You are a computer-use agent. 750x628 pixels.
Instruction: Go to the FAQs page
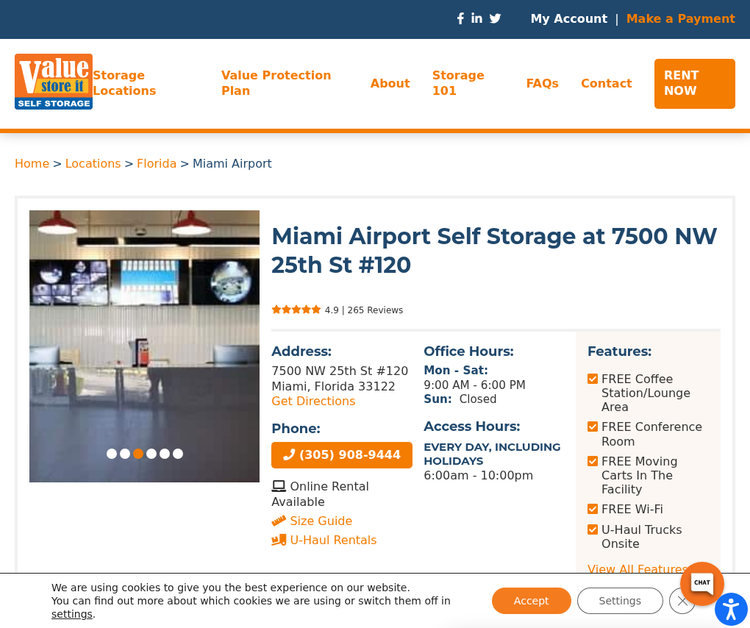[x=542, y=83]
